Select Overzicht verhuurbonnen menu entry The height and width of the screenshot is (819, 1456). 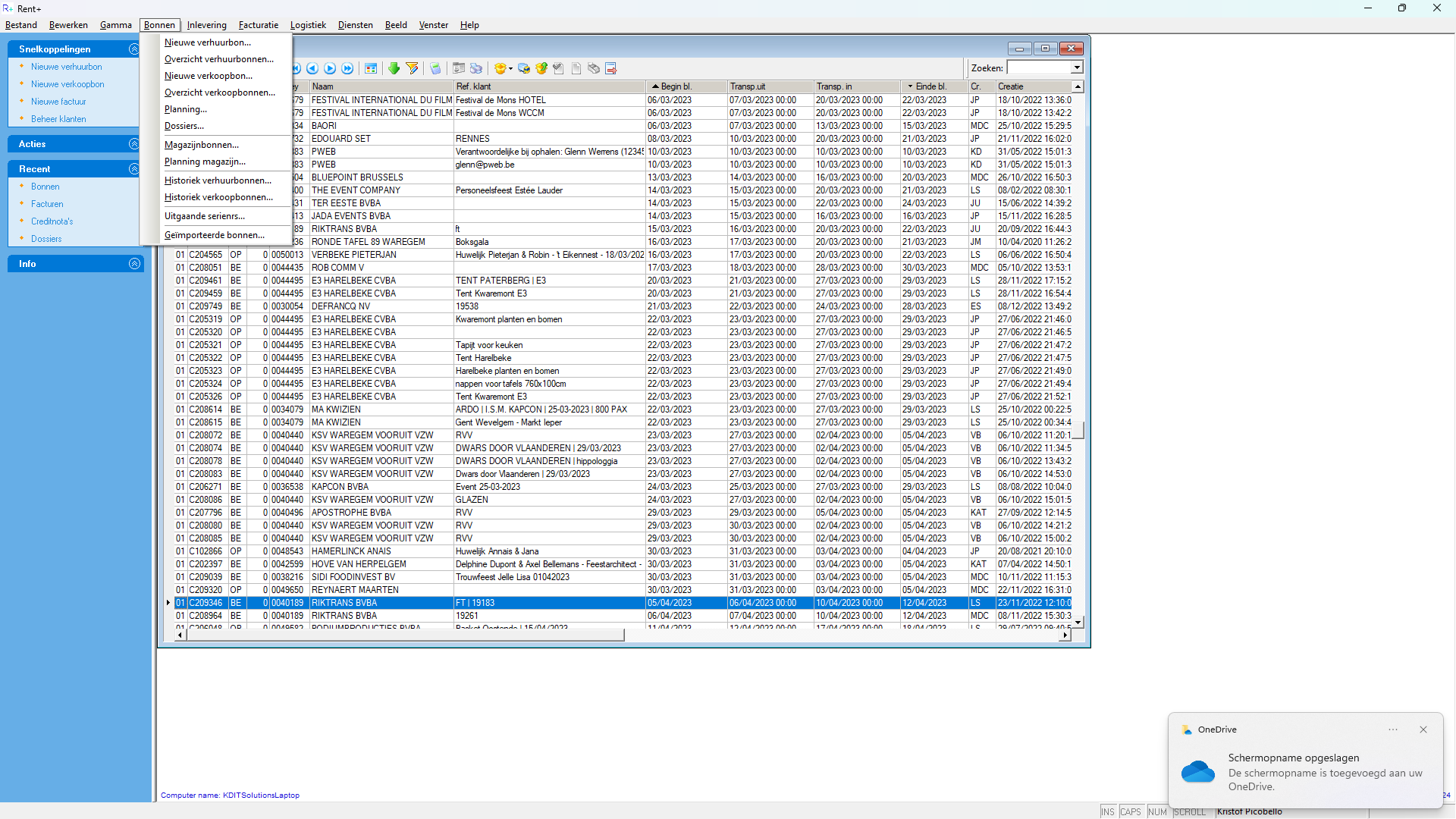click(x=218, y=59)
